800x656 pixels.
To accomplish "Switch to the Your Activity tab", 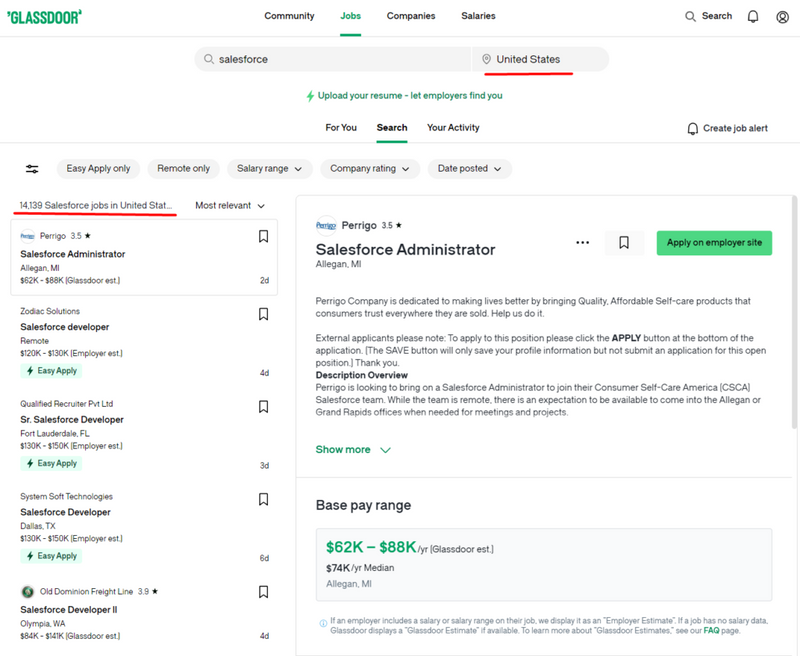I will click(x=453, y=128).
